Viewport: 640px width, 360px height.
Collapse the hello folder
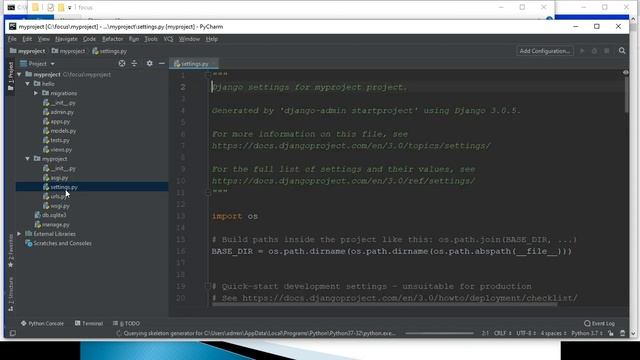click(28, 84)
